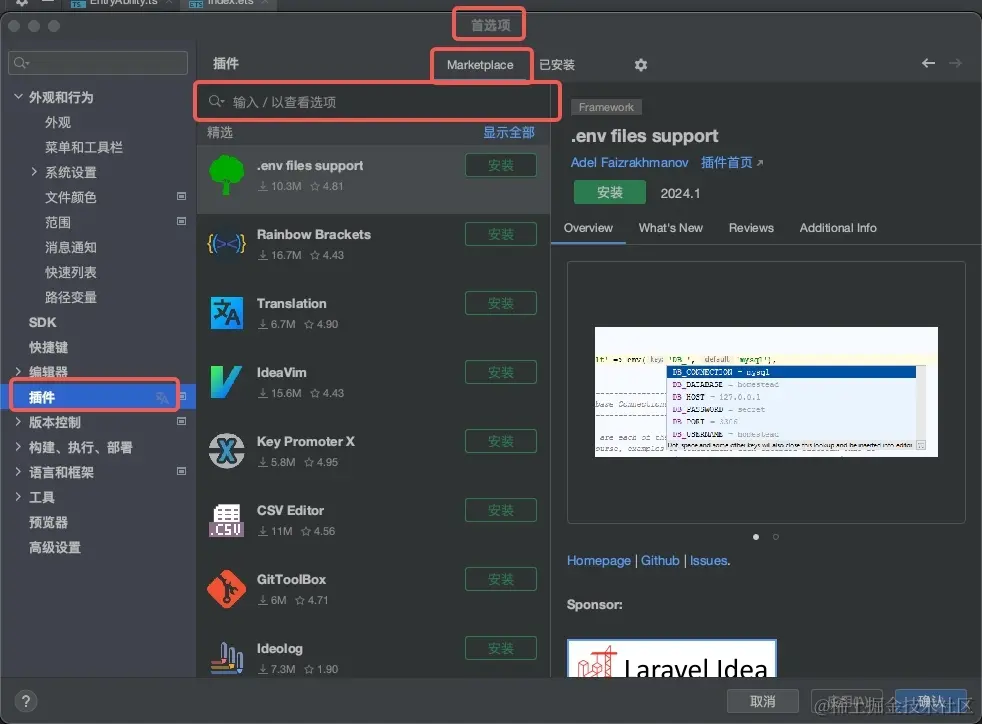Open the Github link

pyautogui.click(x=660, y=561)
